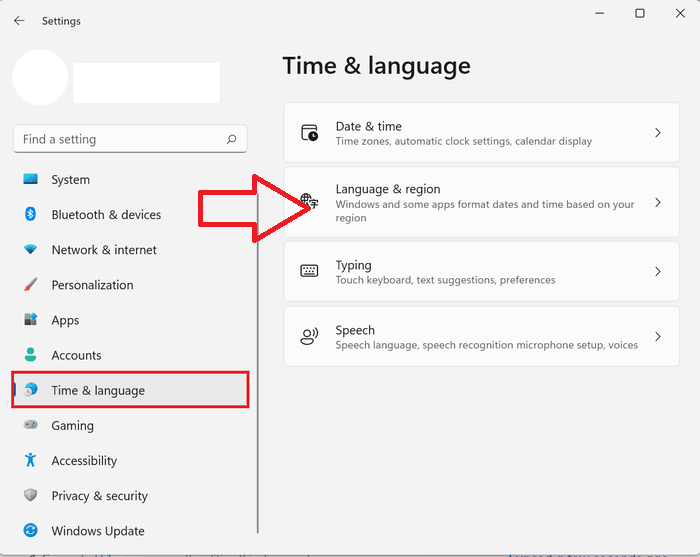700x557 pixels.
Task: Open Language & region title
Action: (388, 189)
